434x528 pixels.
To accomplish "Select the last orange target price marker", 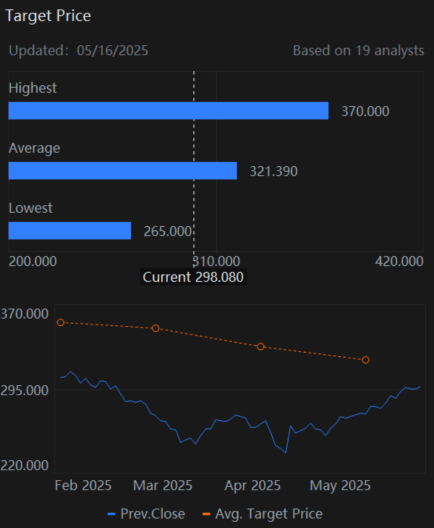I will click(x=366, y=360).
